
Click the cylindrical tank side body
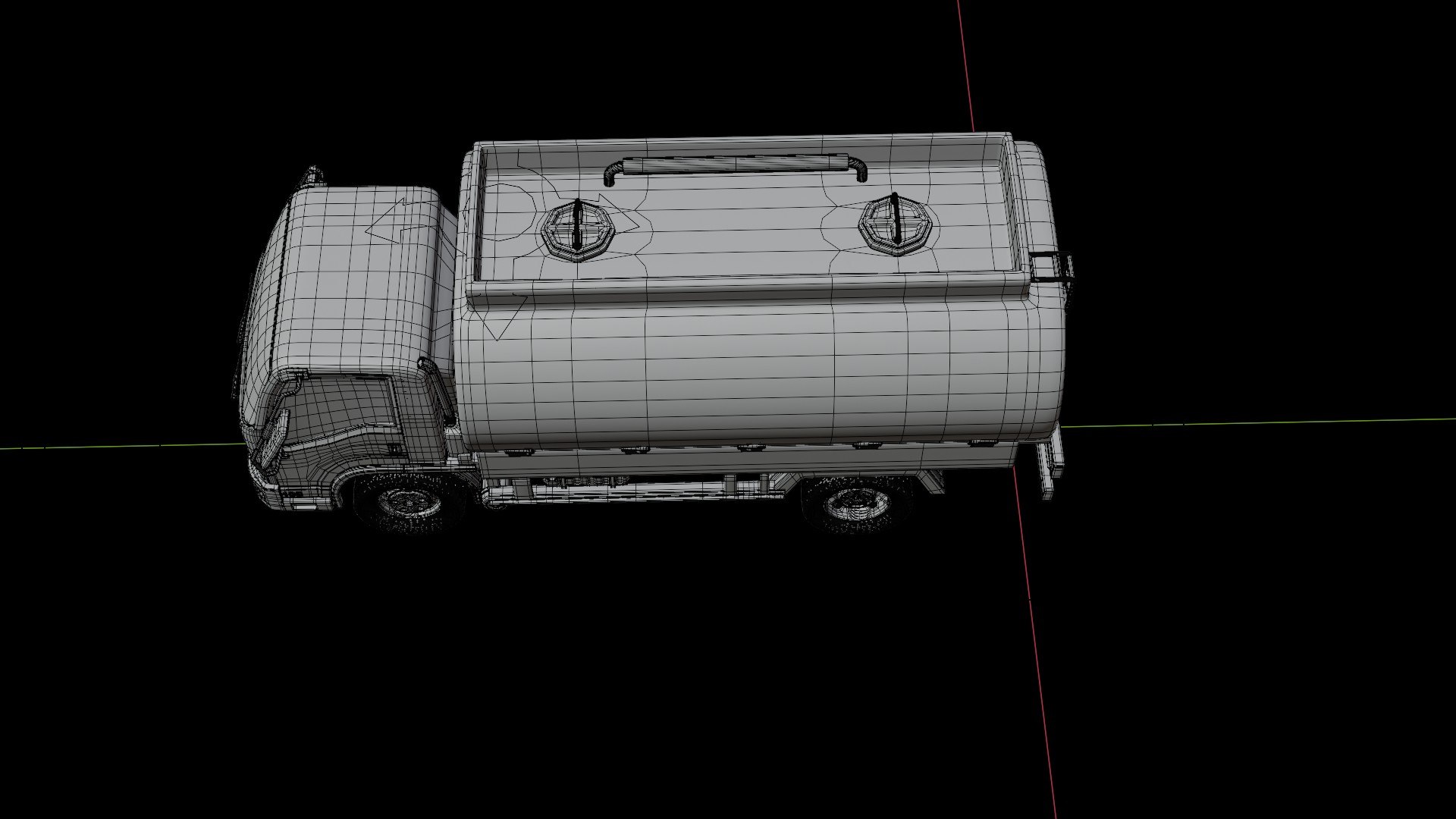click(x=758, y=372)
